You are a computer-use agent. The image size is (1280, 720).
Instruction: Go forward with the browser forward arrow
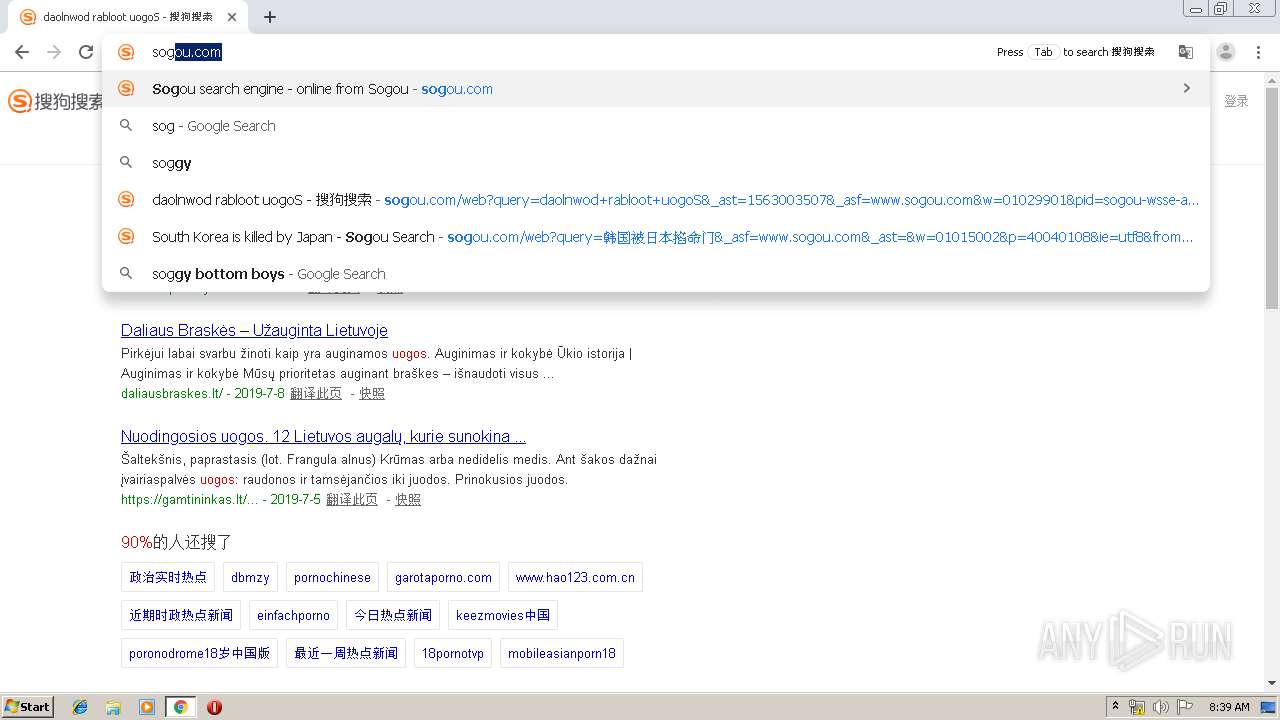coord(54,52)
